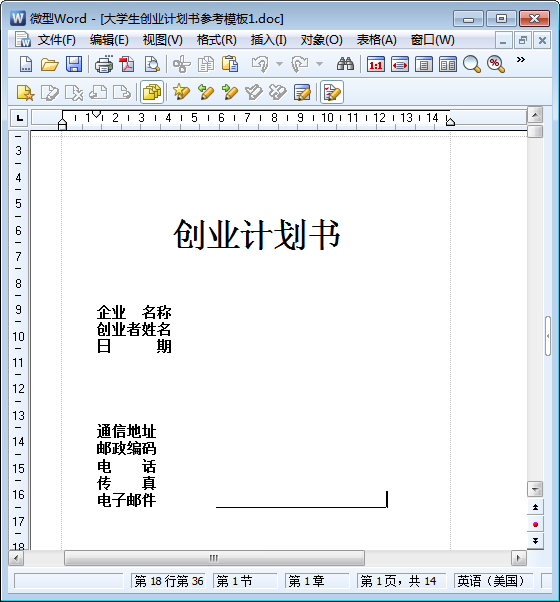Image resolution: width=560 pixels, height=602 pixels.
Task: Save document with the floppy disk icon
Action: tap(74, 64)
